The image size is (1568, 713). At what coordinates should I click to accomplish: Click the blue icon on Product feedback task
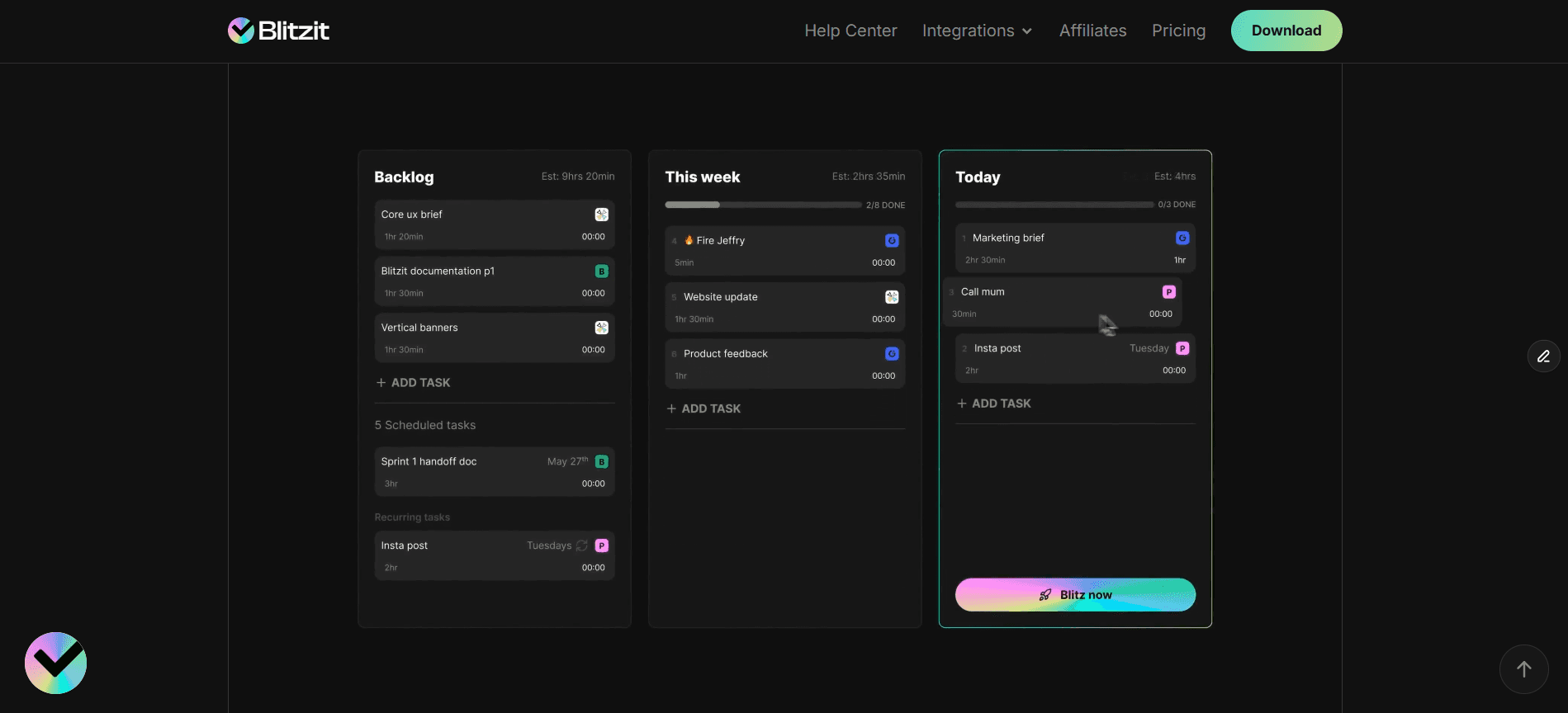click(892, 354)
